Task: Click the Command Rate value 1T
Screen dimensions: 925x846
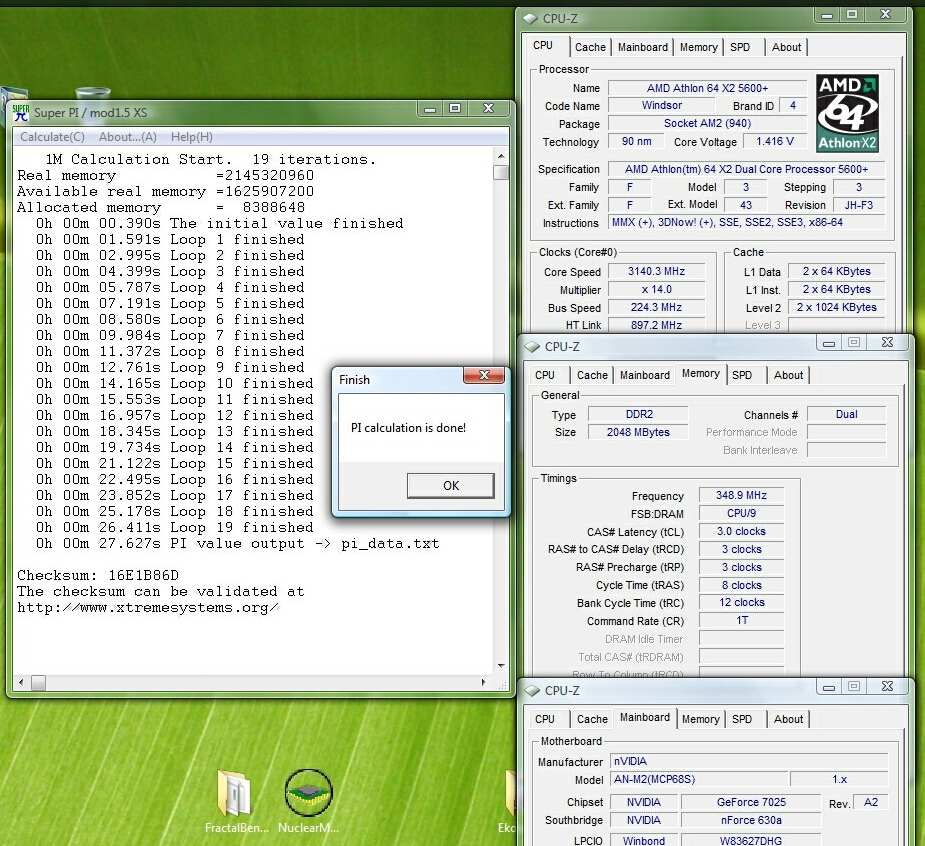Action: click(742, 621)
